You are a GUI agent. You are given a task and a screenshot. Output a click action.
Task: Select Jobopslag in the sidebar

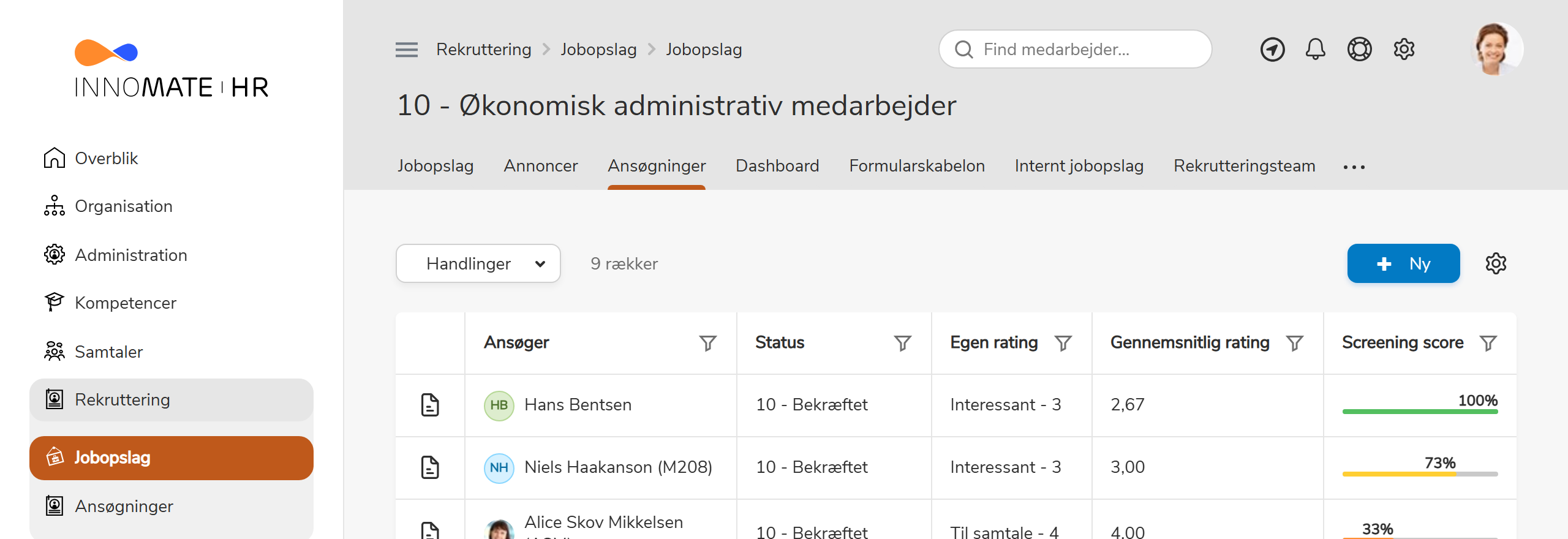[171, 458]
